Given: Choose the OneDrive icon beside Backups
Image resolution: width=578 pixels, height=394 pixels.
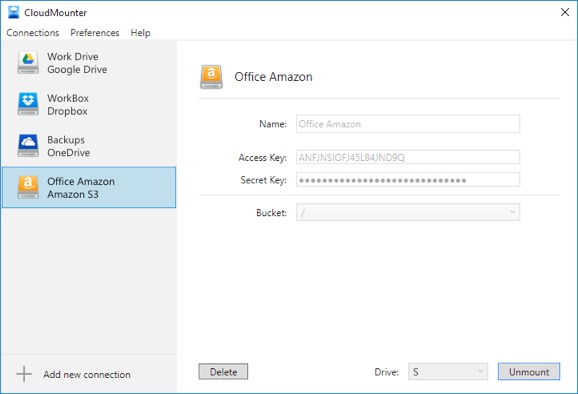Looking at the screenshot, I should pos(28,146).
